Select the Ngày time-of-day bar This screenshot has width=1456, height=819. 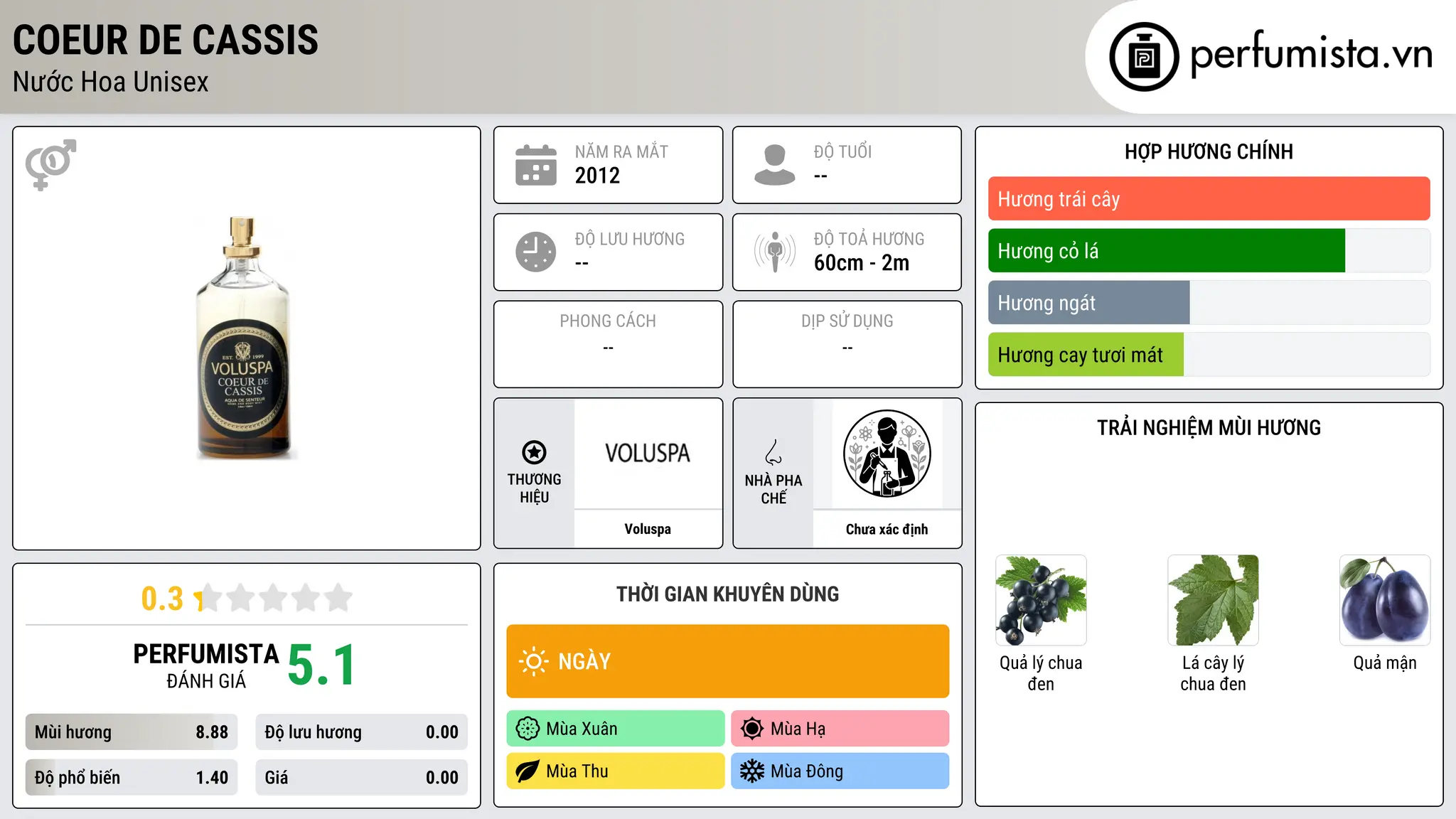727,661
